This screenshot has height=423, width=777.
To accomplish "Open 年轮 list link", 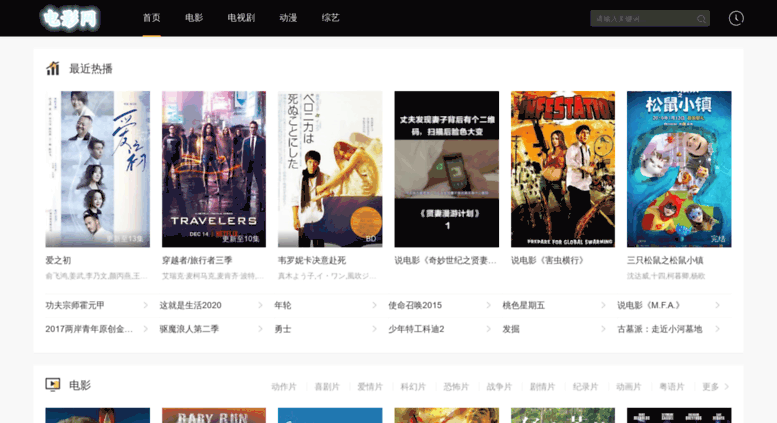I will [283, 305].
